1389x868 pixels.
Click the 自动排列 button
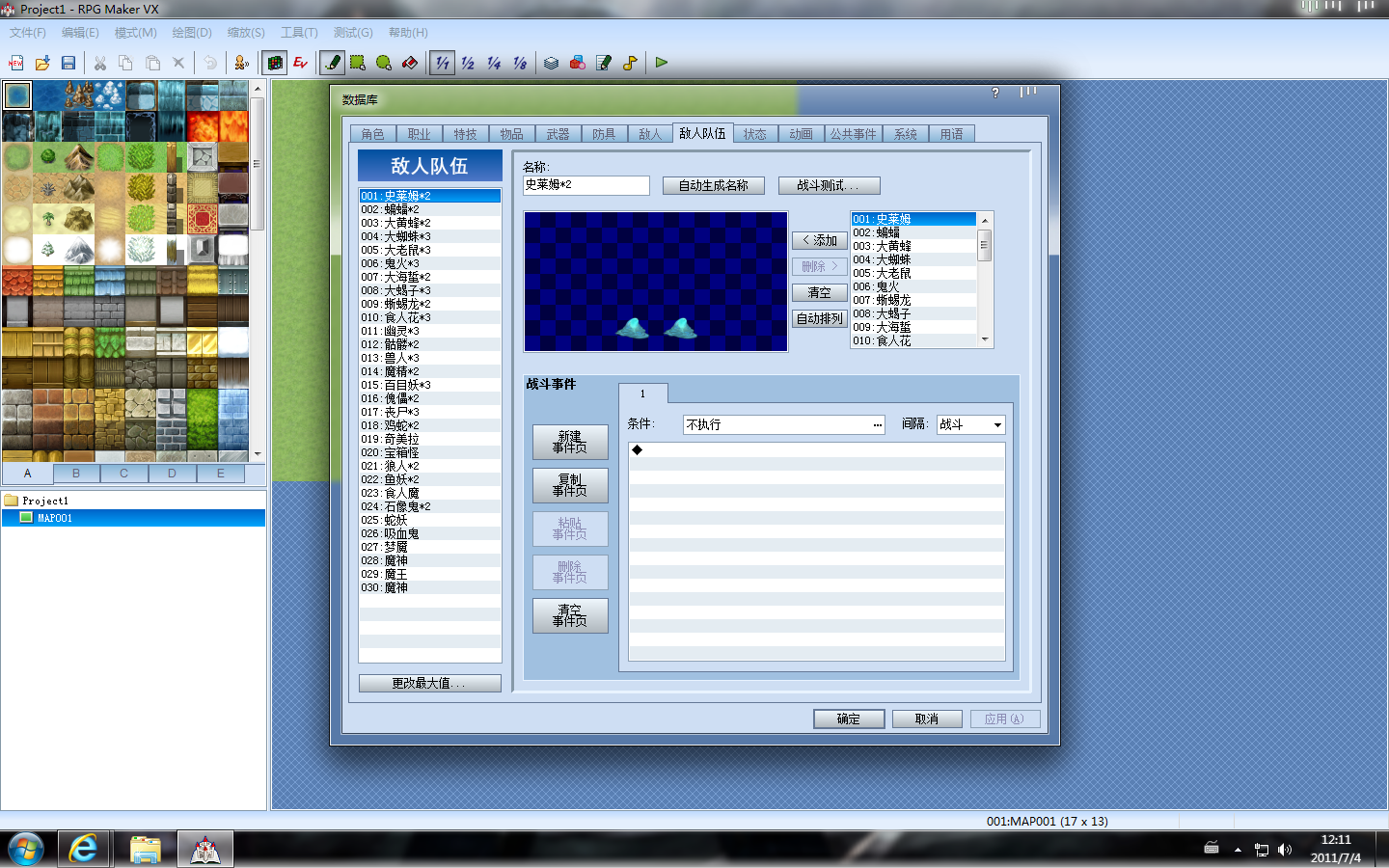point(820,318)
